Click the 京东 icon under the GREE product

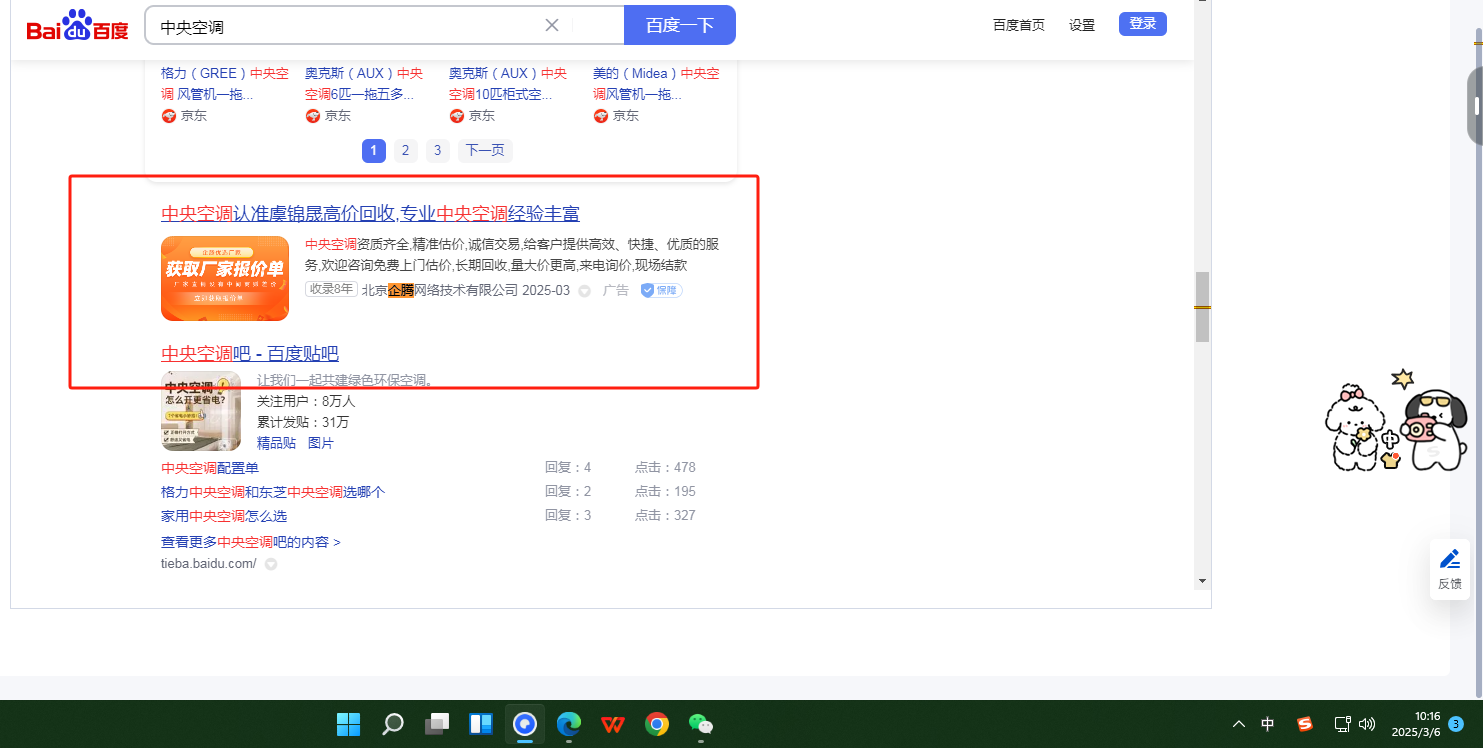(x=169, y=116)
